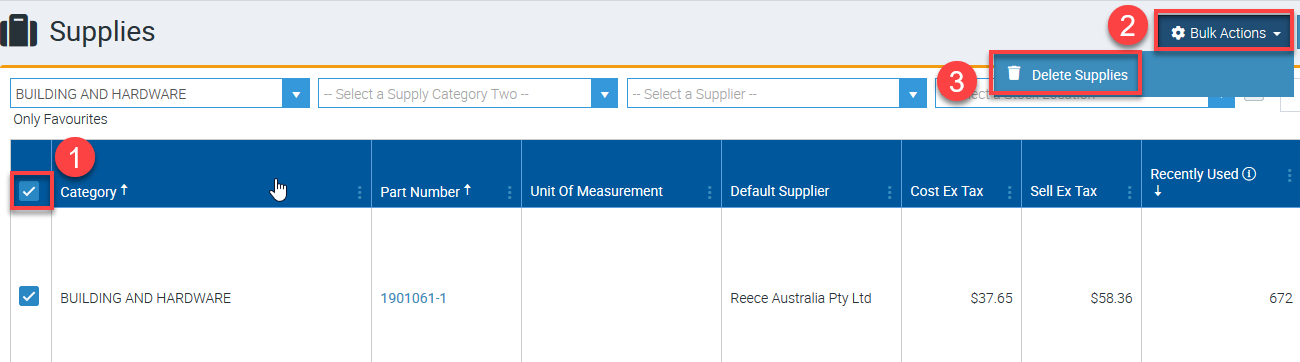Image resolution: width=1300 pixels, height=362 pixels.
Task: Click the Recently Used info icon
Action: tap(1249, 174)
